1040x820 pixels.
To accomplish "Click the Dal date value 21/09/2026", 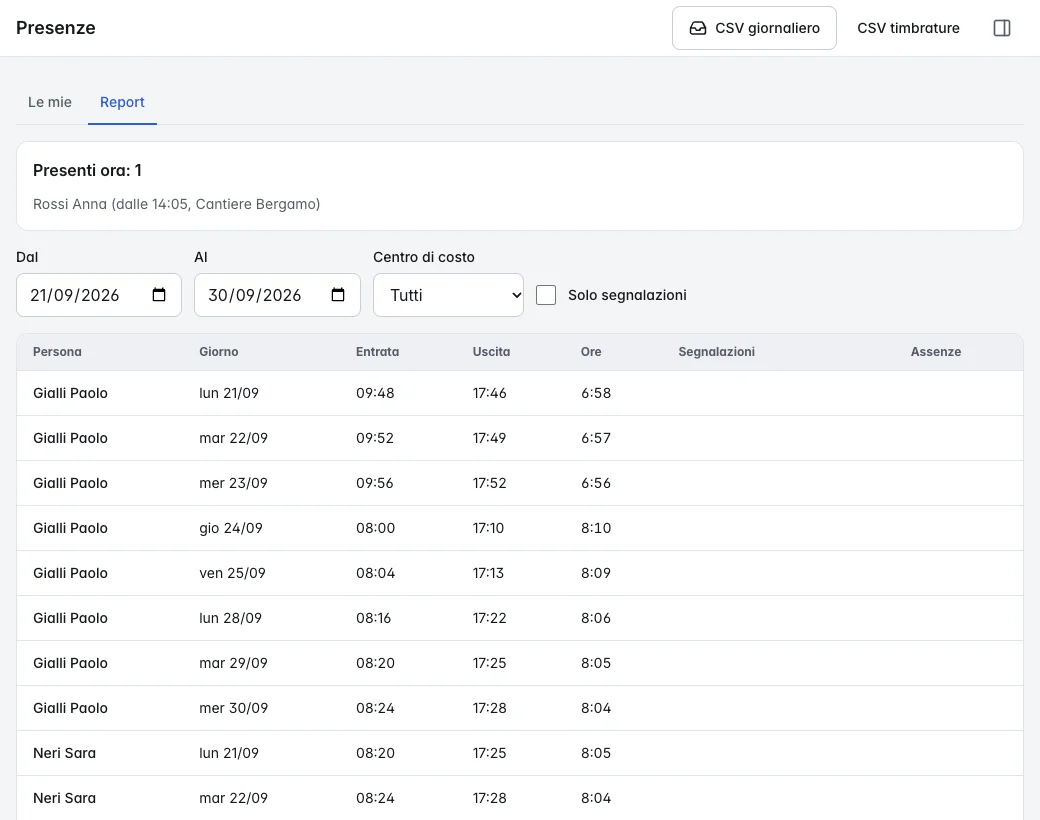I will pyautogui.click(x=75, y=295).
